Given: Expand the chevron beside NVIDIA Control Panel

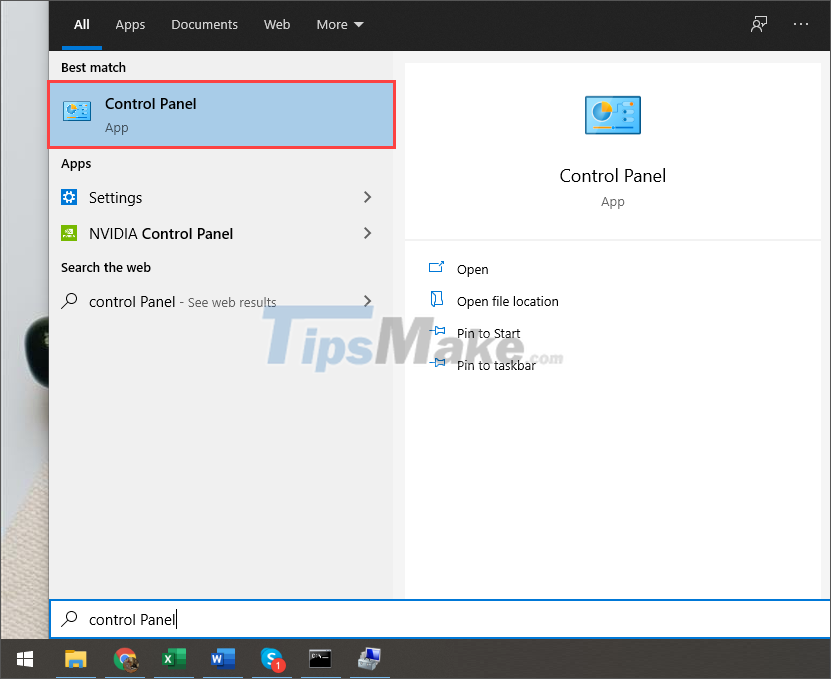Looking at the screenshot, I should coord(367,233).
